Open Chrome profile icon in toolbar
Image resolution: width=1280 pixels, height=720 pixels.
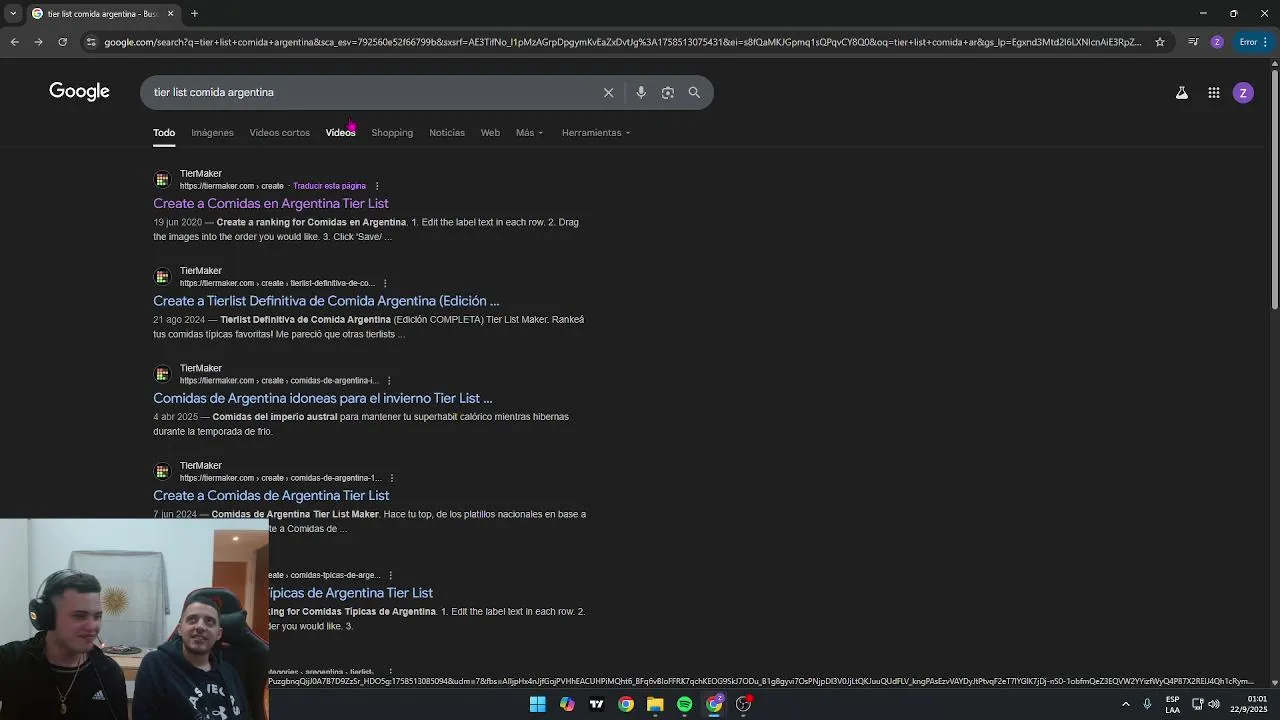(x=1217, y=42)
